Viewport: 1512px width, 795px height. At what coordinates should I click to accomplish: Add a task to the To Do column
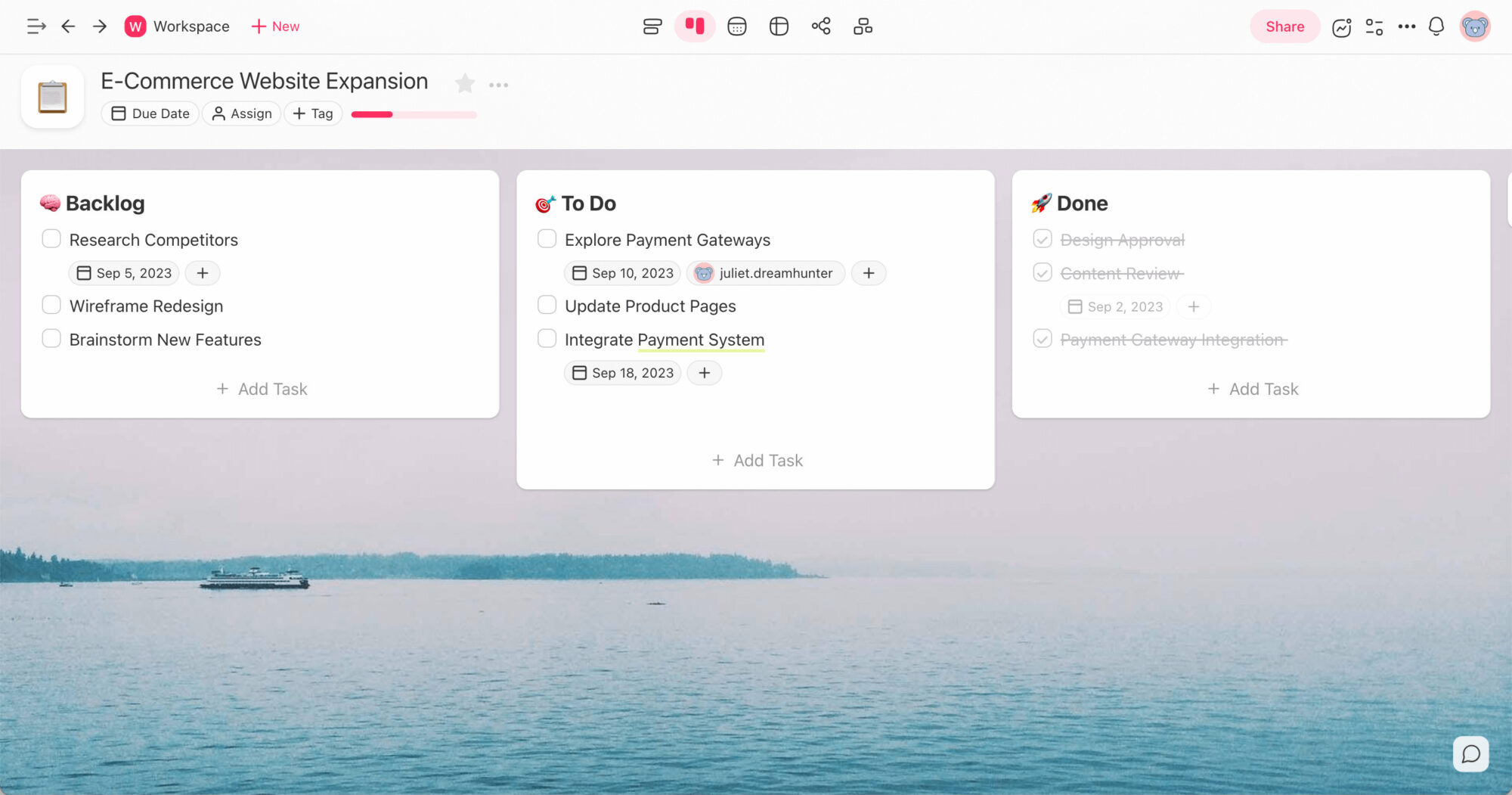click(x=756, y=460)
